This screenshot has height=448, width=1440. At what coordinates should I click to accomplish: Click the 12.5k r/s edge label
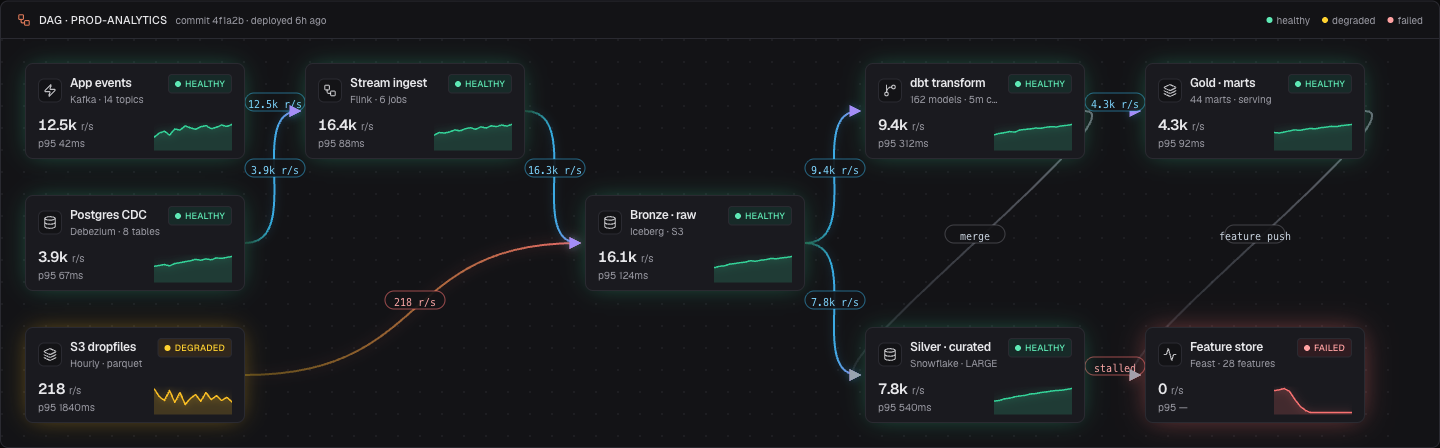coord(275,104)
